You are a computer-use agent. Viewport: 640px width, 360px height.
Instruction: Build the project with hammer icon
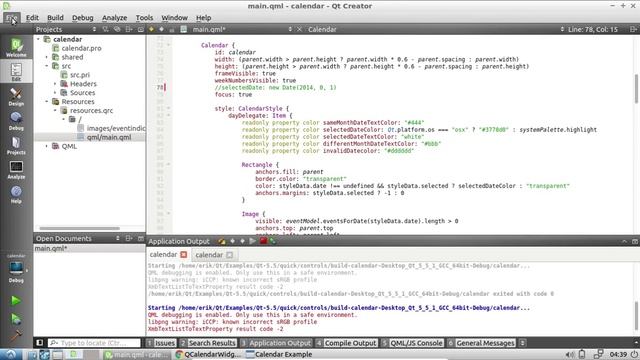(16, 336)
